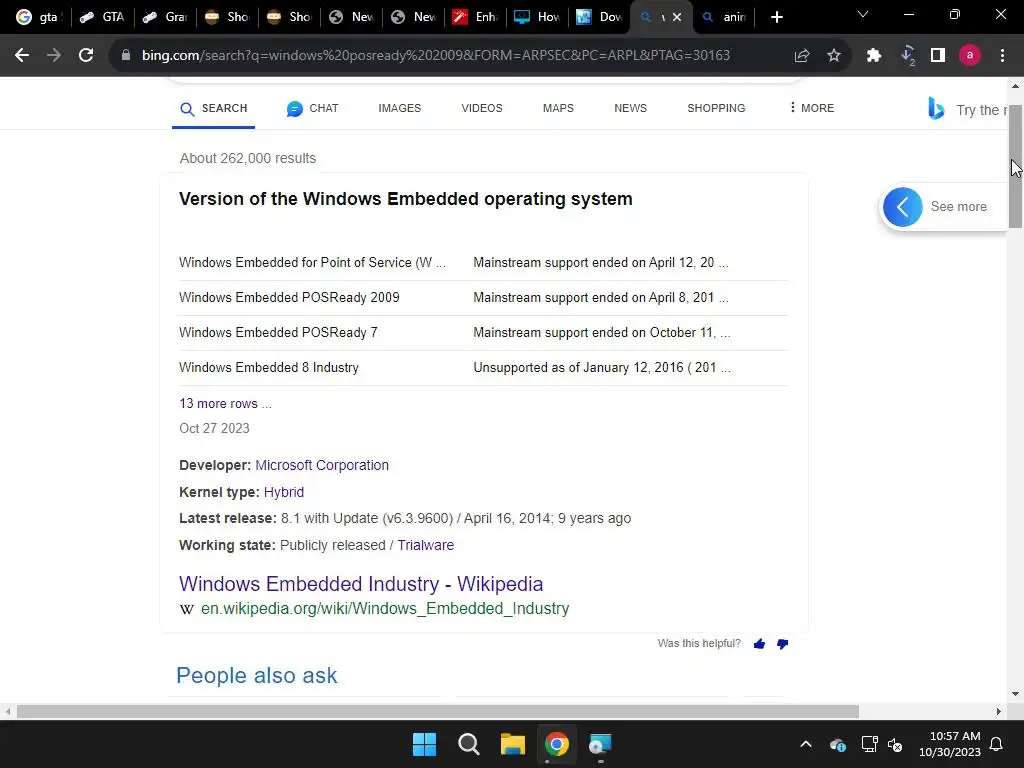
Task: Switch to the 'Gra' tab
Action: click(x=166, y=17)
